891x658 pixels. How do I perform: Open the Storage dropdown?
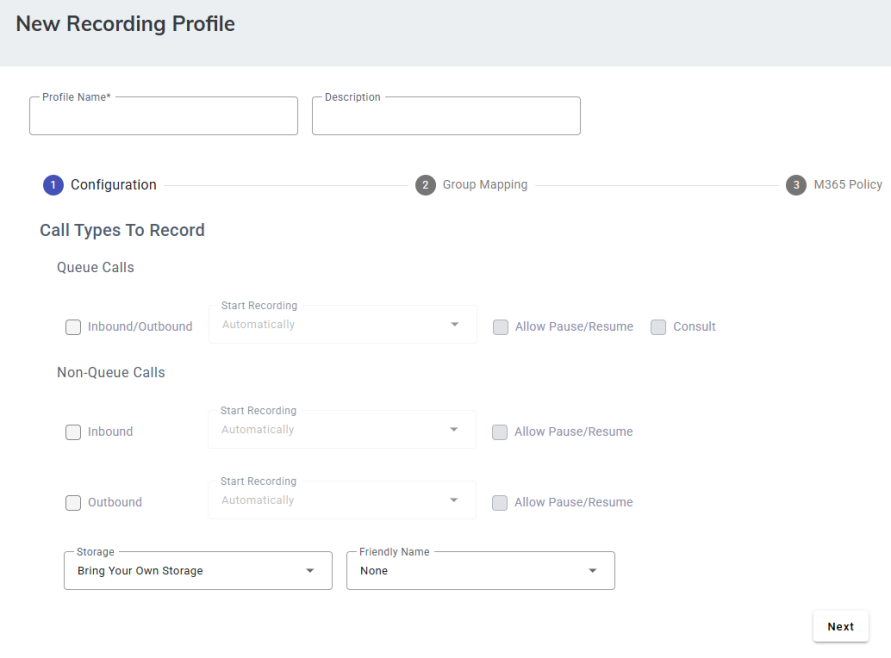pos(198,571)
